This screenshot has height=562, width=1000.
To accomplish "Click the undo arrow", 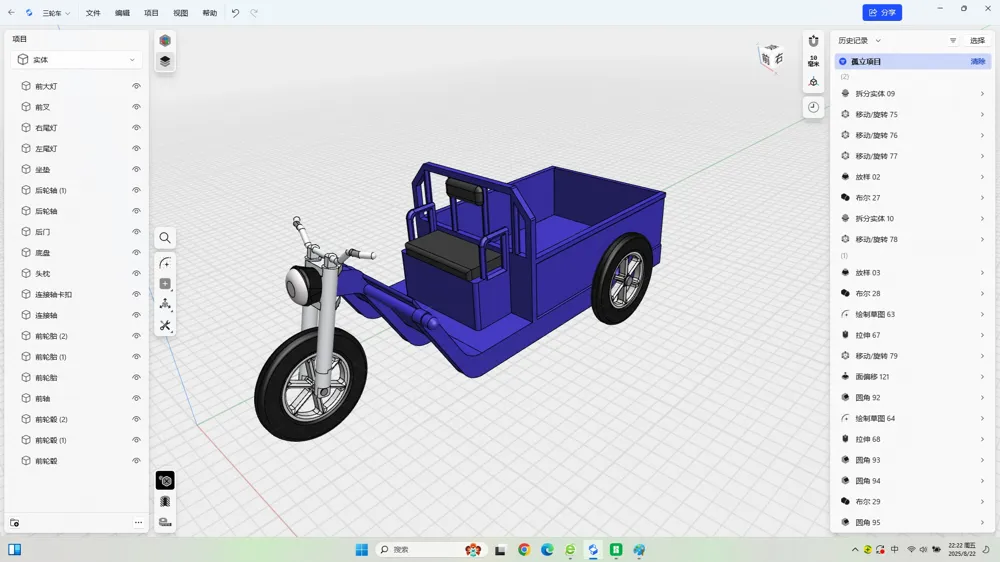I will point(235,13).
